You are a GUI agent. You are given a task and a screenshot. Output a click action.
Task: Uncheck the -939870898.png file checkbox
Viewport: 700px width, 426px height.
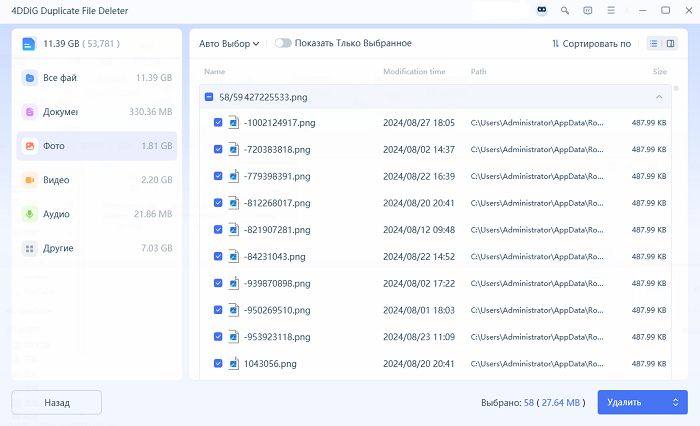(218, 283)
